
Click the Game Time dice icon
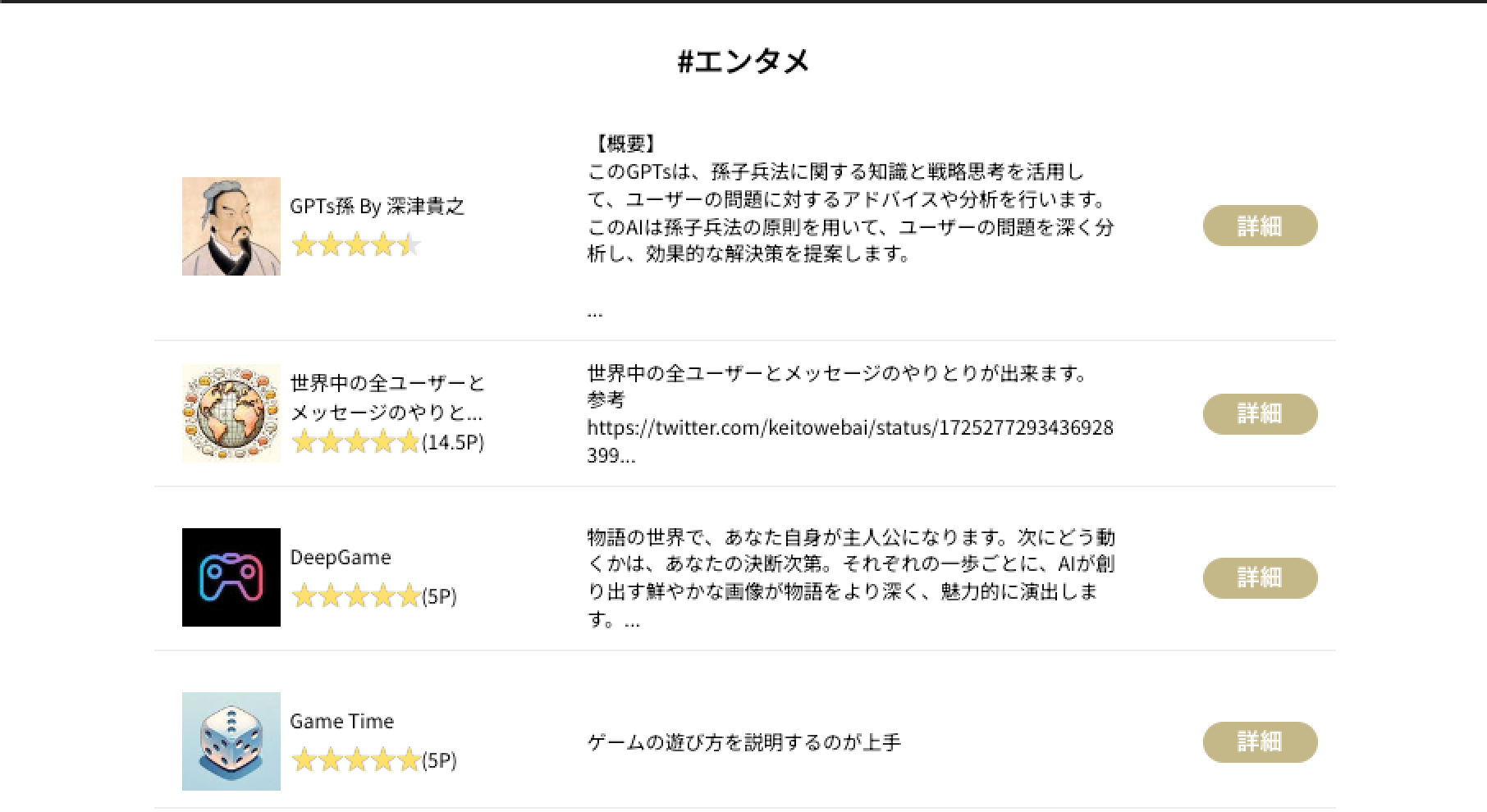231,741
